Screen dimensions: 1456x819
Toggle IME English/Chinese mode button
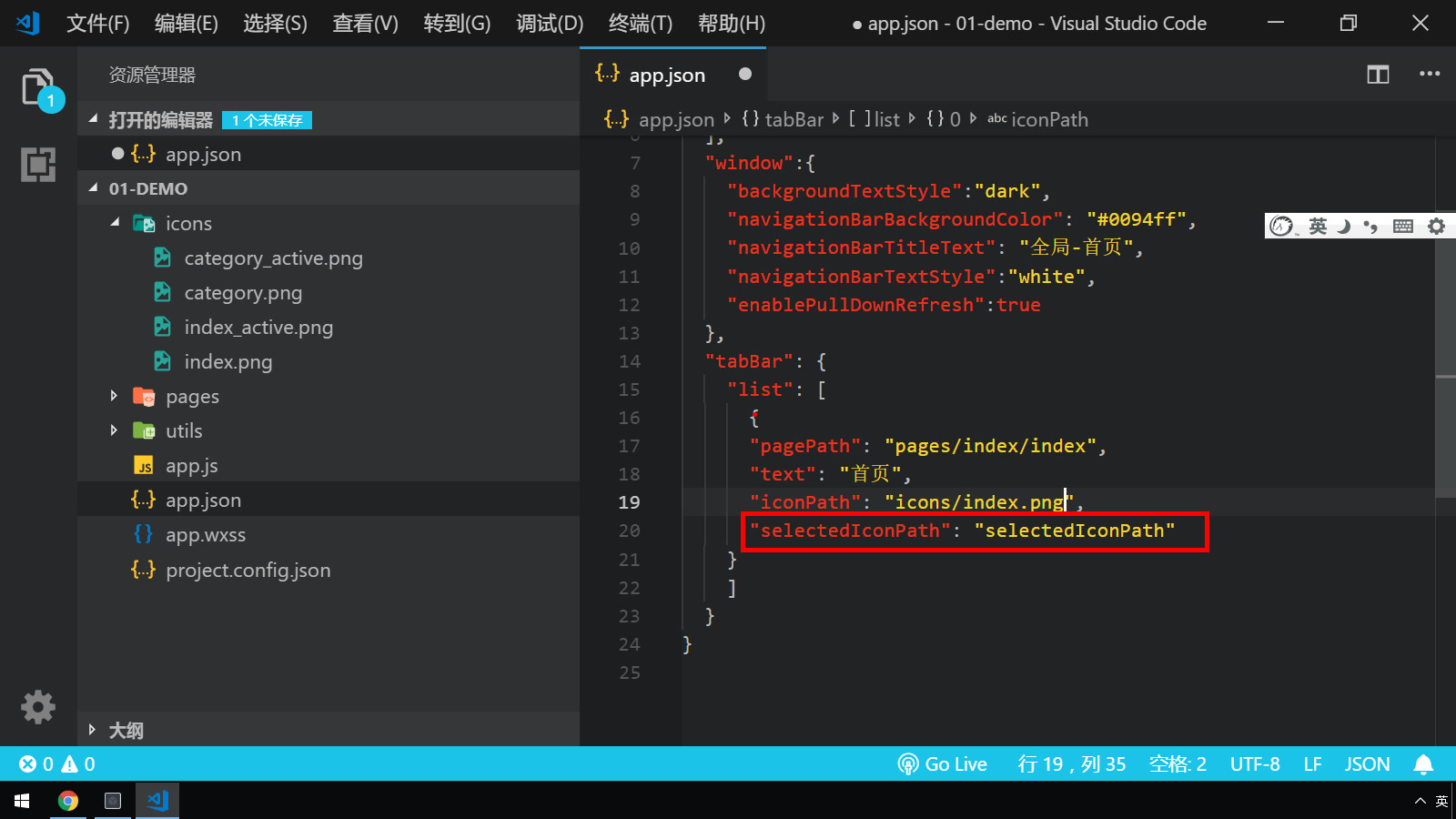click(x=1318, y=227)
